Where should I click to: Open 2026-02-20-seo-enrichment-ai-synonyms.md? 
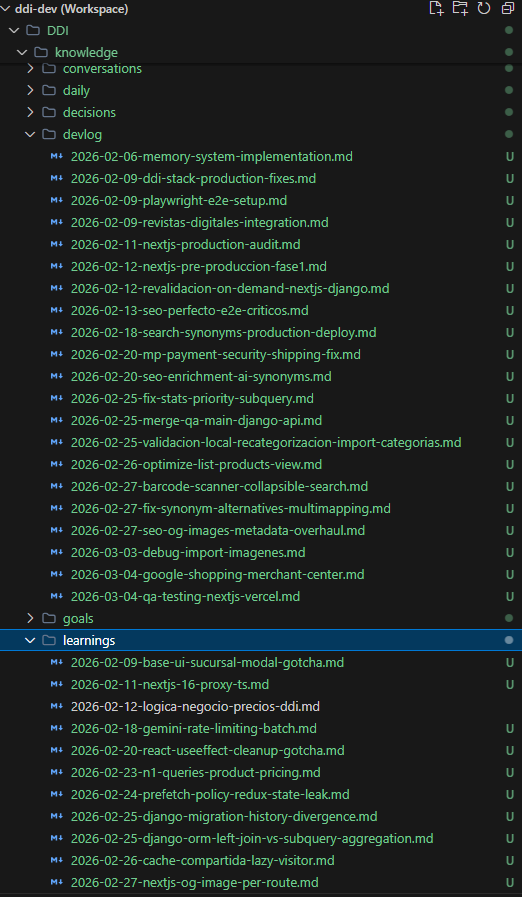tap(201, 376)
